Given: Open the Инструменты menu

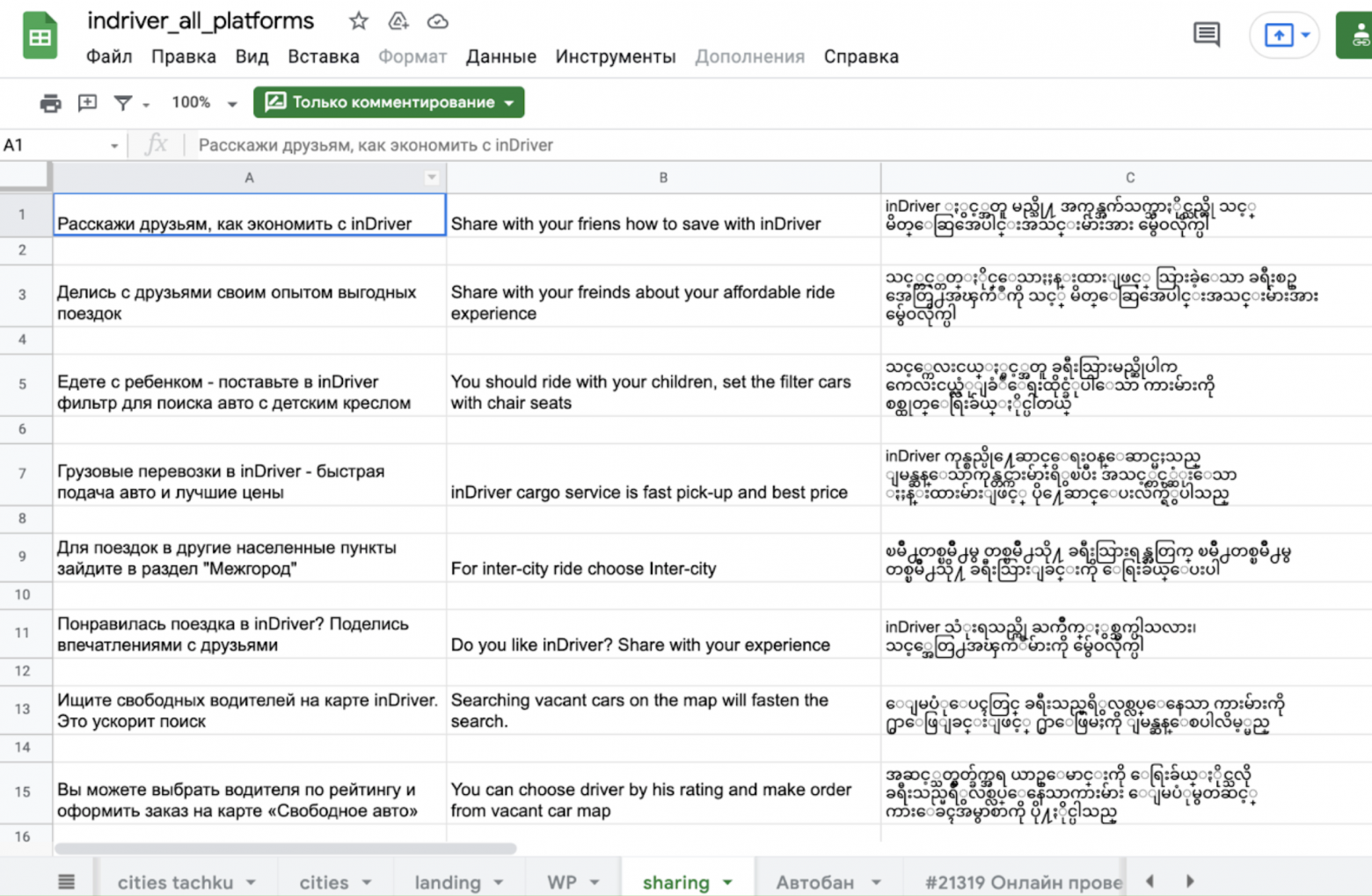Looking at the screenshot, I should (x=616, y=56).
